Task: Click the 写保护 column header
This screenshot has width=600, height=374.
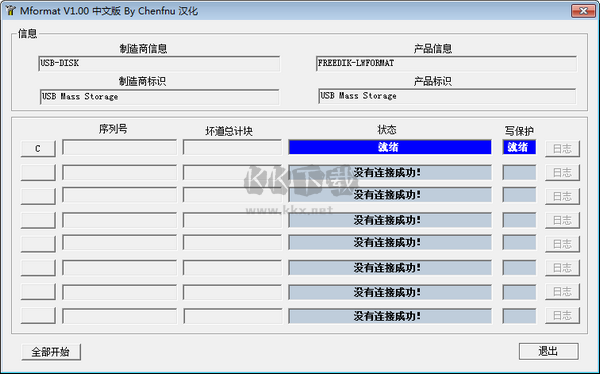Action: click(519, 131)
